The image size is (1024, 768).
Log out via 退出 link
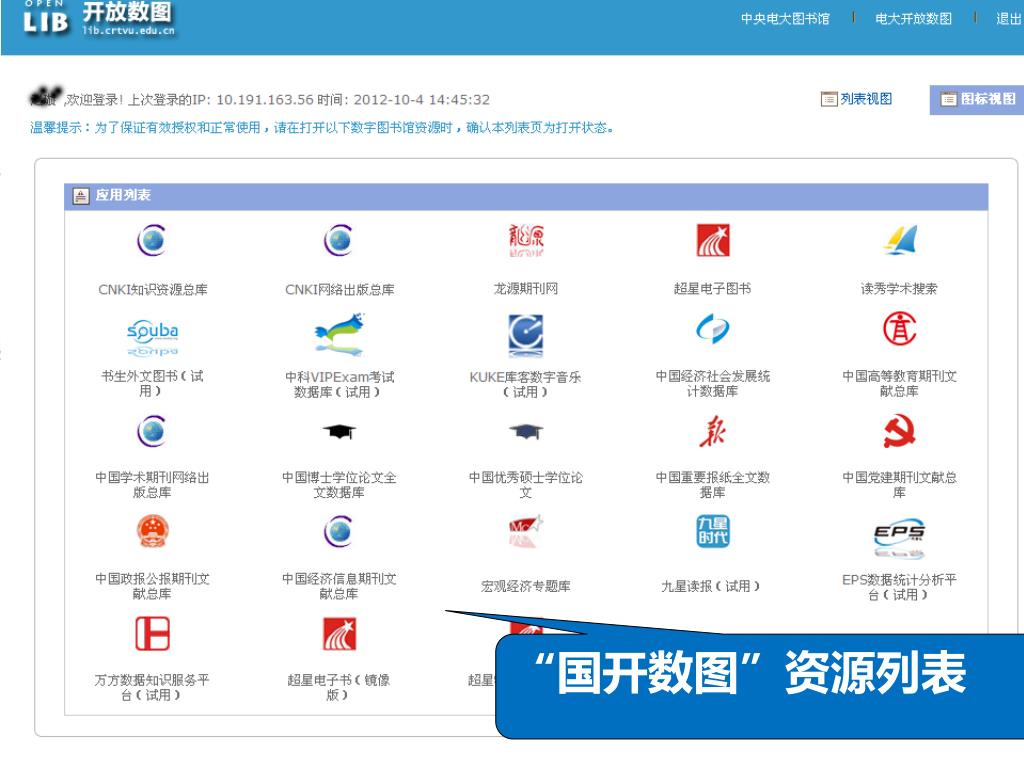[x=1009, y=19]
